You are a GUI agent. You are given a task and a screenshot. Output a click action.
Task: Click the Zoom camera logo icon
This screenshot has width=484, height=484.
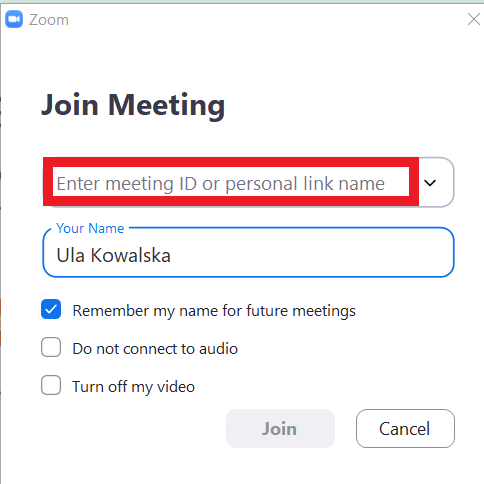pyautogui.click(x=14, y=19)
